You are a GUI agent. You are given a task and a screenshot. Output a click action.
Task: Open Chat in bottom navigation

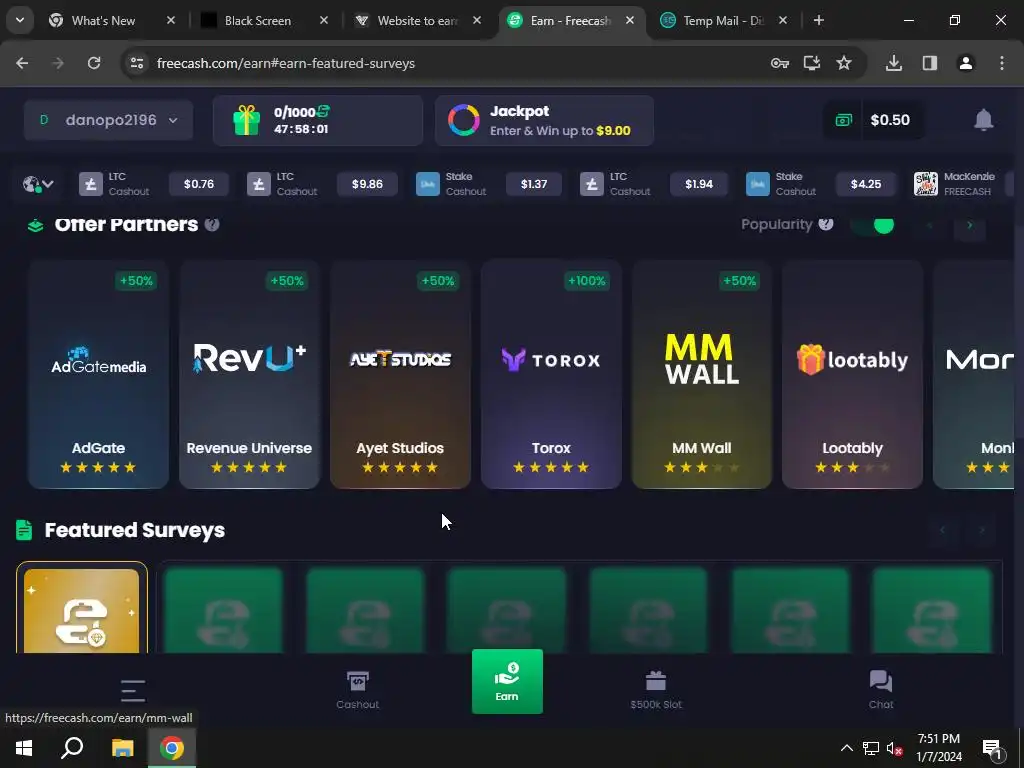(x=881, y=690)
